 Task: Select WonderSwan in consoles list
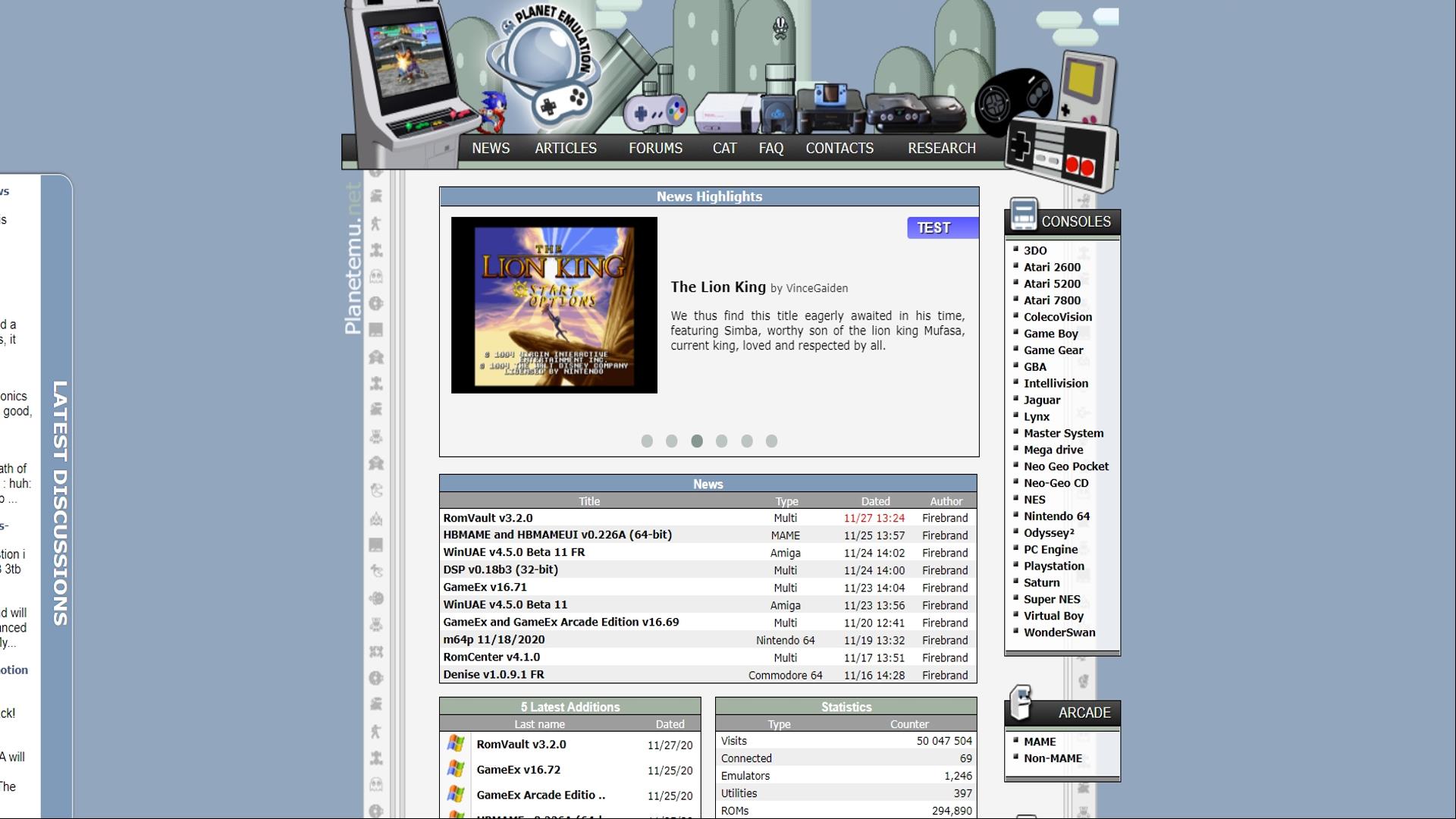point(1059,632)
